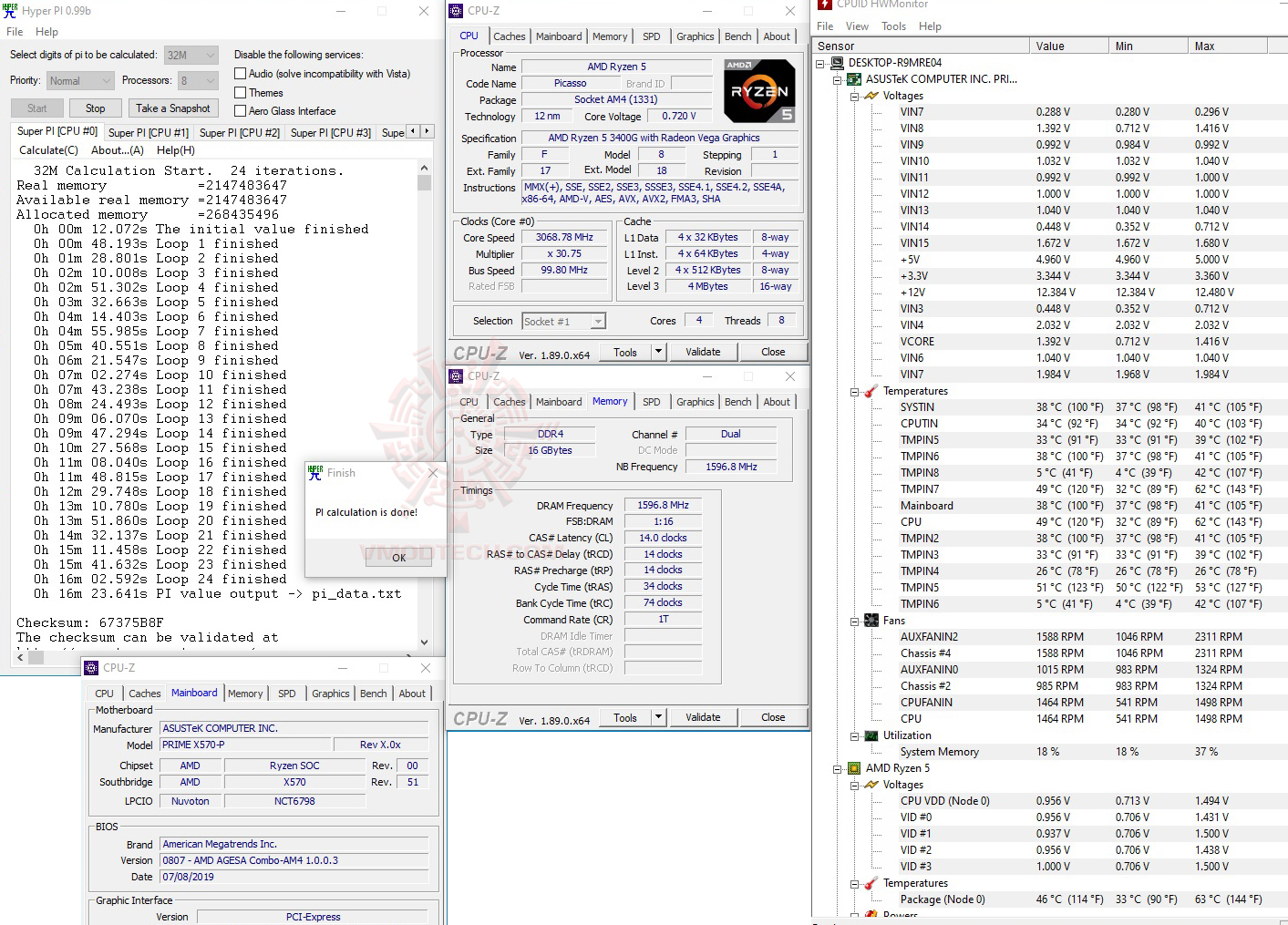
Task: Open Tools dropdown arrow in CPU-Z CPU window
Action: point(658,352)
